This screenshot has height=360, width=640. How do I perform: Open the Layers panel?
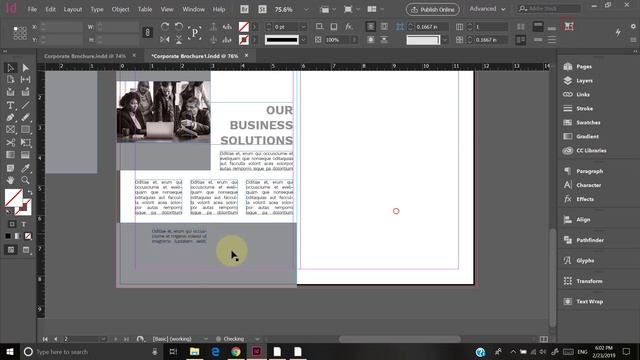584,81
